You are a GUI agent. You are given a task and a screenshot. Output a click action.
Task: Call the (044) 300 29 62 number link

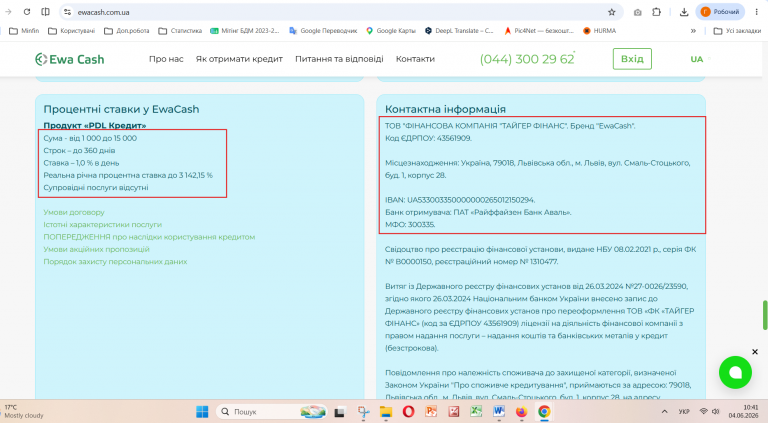(x=527, y=59)
